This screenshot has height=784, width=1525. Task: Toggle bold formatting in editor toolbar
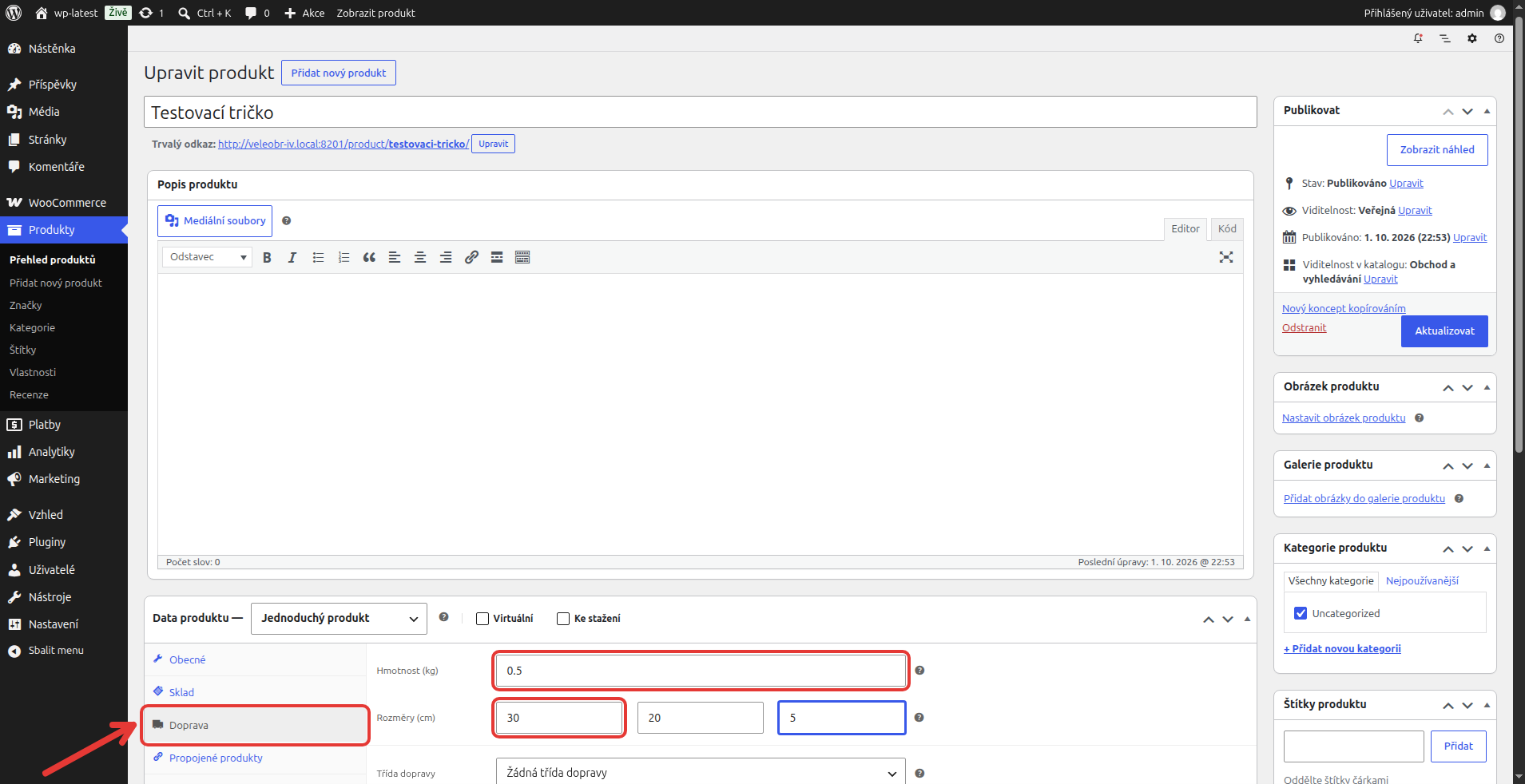(x=267, y=257)
